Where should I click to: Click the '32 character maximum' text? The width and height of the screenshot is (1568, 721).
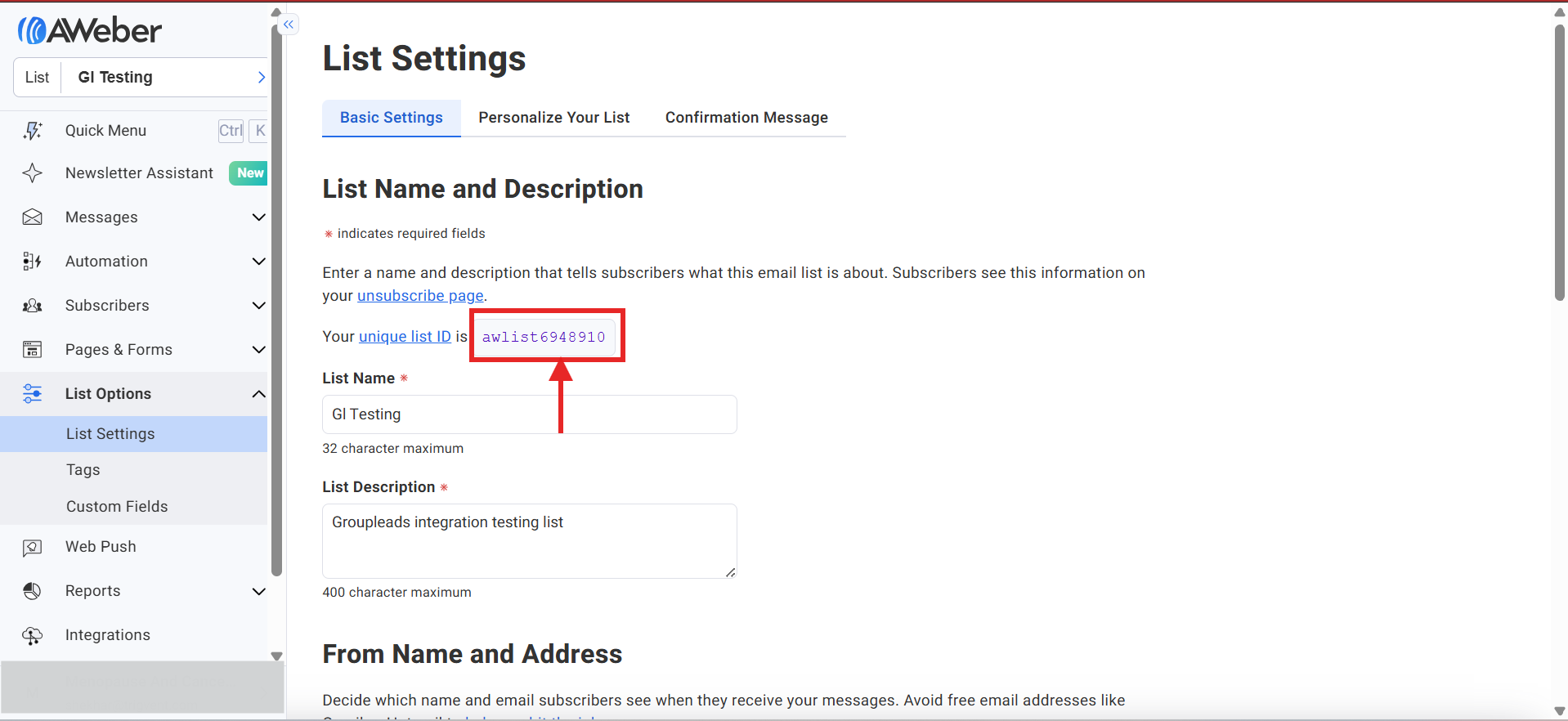393,449
